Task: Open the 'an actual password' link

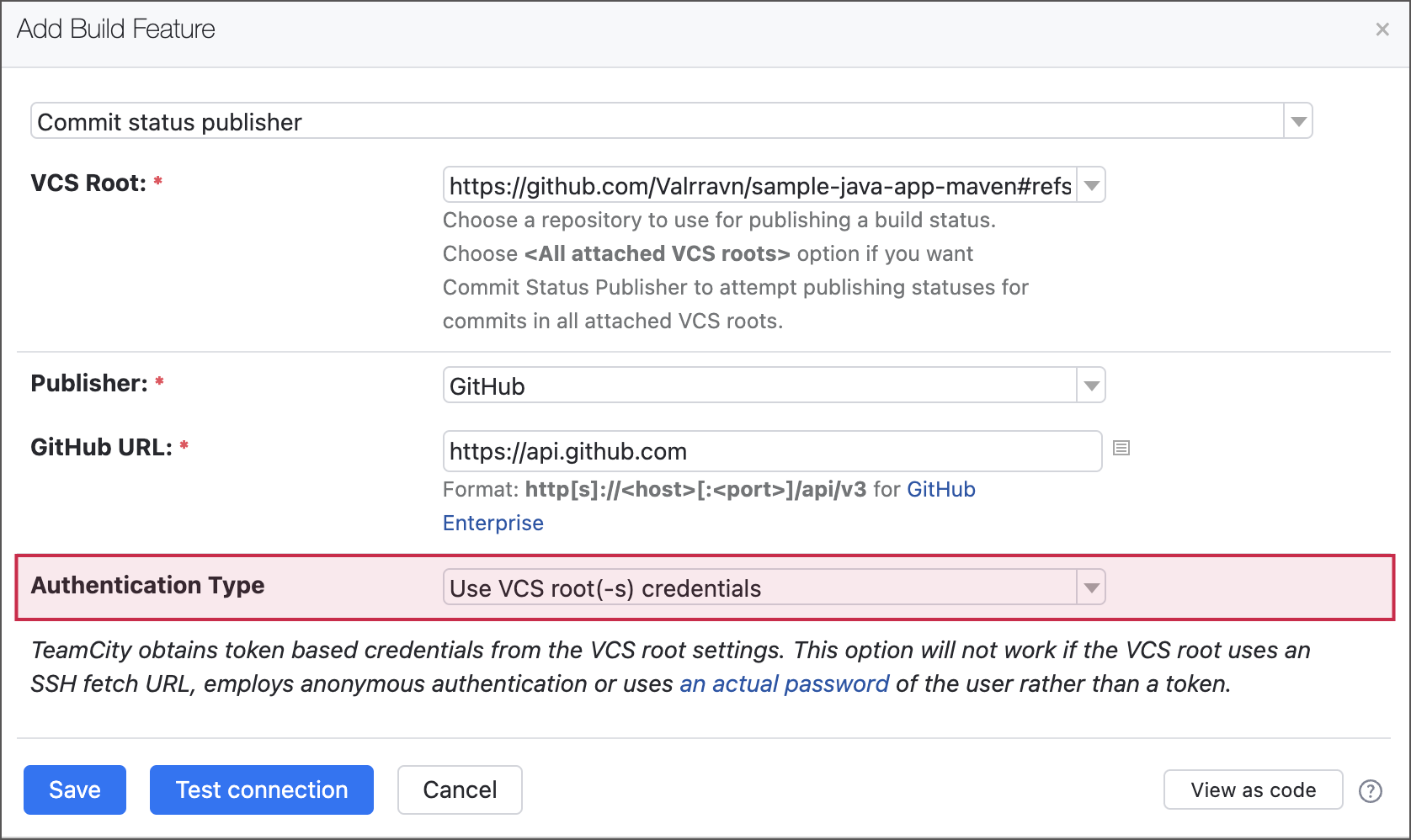Action: coord(784,683)
